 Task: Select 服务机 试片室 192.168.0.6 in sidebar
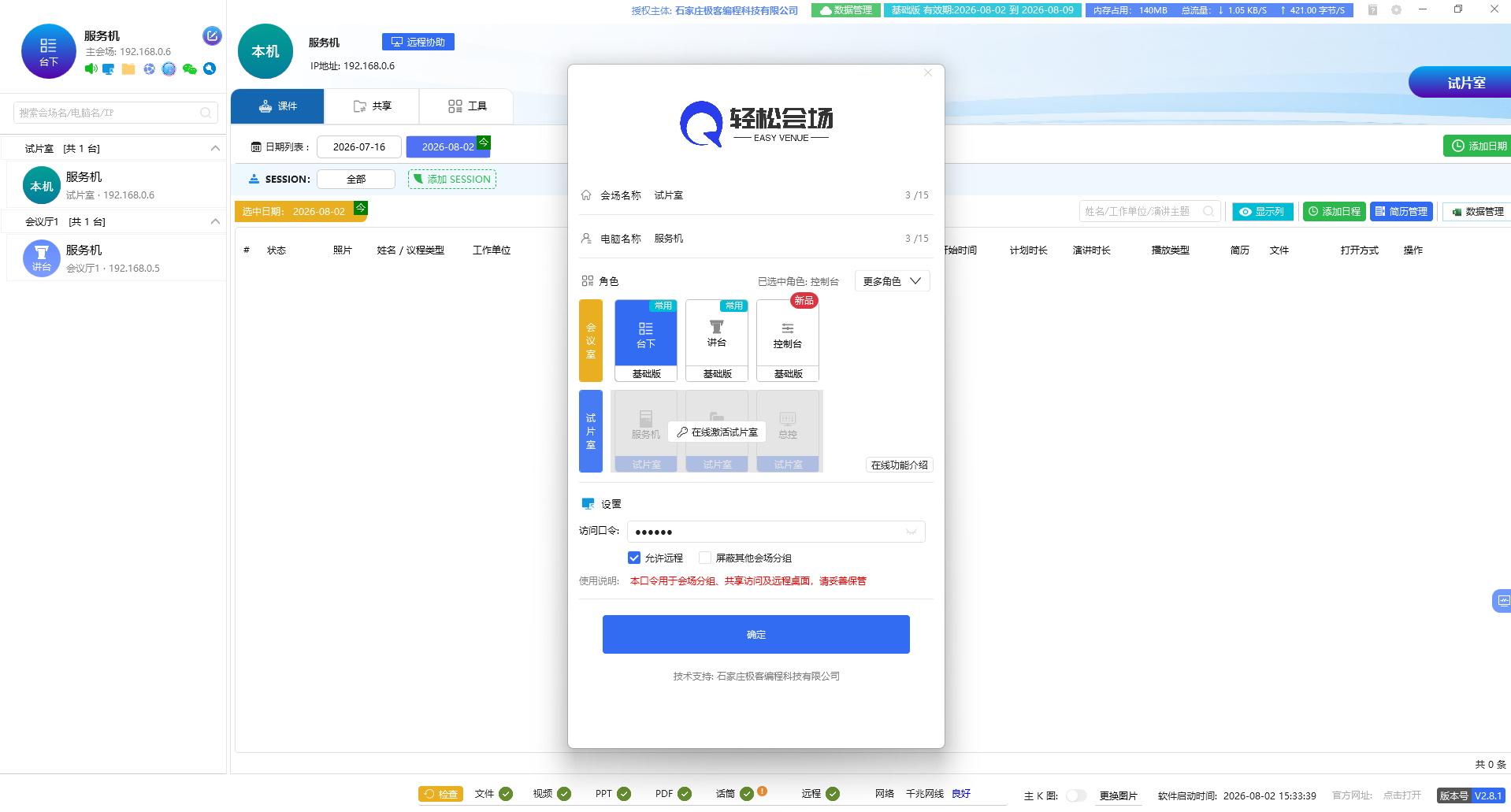(116, 185)
